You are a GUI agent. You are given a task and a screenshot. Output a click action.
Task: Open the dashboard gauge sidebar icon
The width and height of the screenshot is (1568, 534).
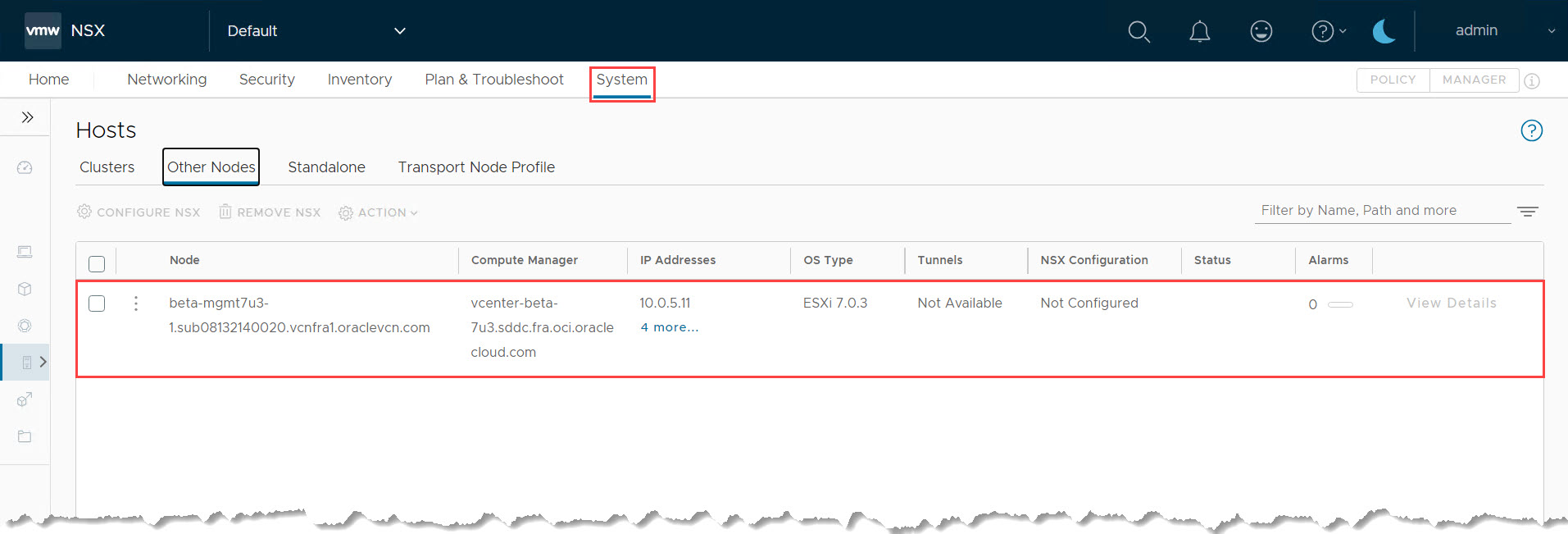click(25, 168)
